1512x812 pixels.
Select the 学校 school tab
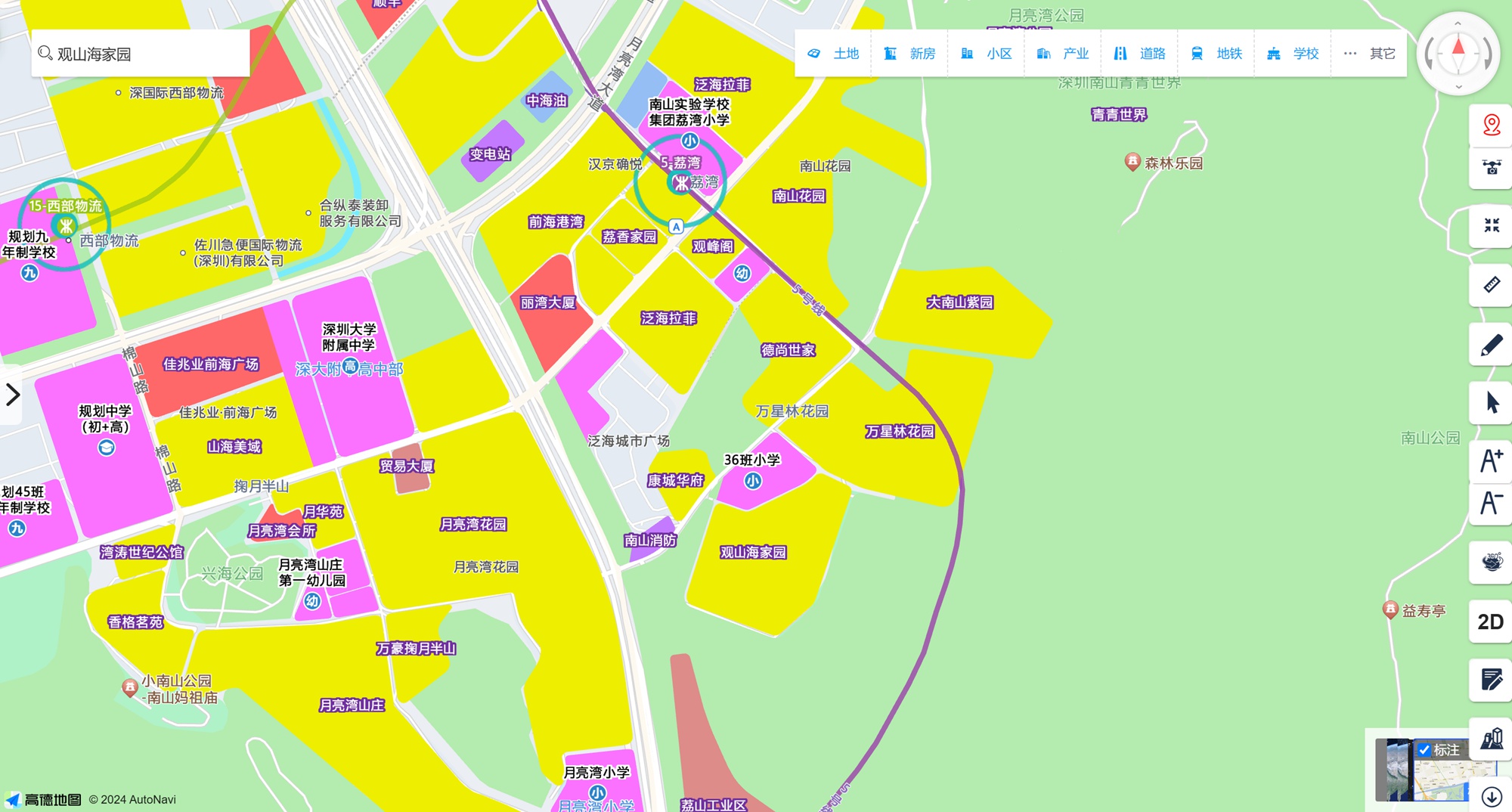pos(1293,54)
